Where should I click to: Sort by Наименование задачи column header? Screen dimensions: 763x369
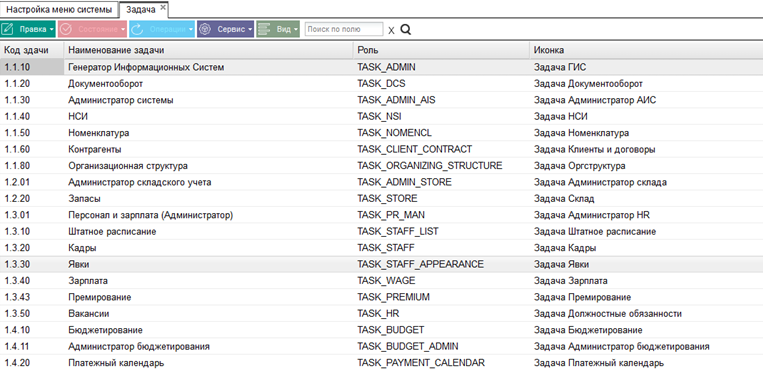coord(208,50)
